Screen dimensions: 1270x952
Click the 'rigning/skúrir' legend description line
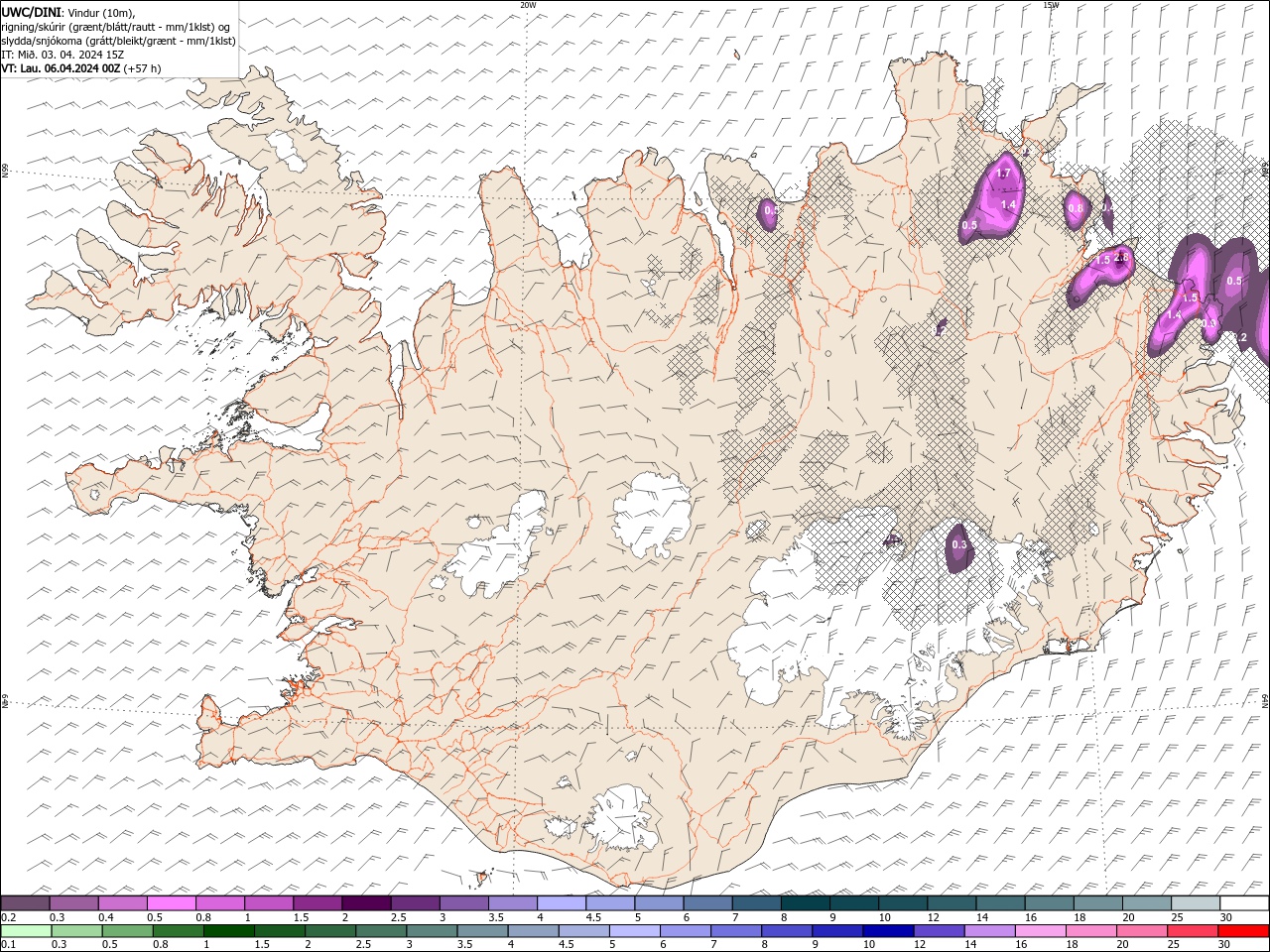point(117,27)
